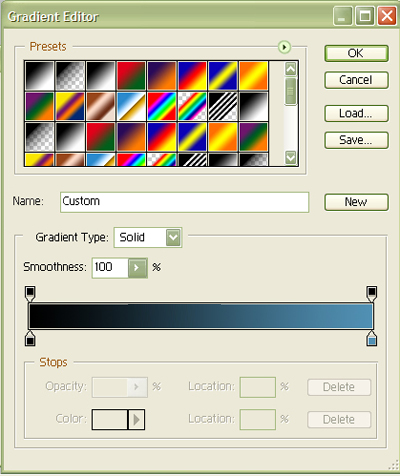Select the blue color stop below the gradient
Screen dimensions: 400x476
pyautogui.click(x=372, y=338)
